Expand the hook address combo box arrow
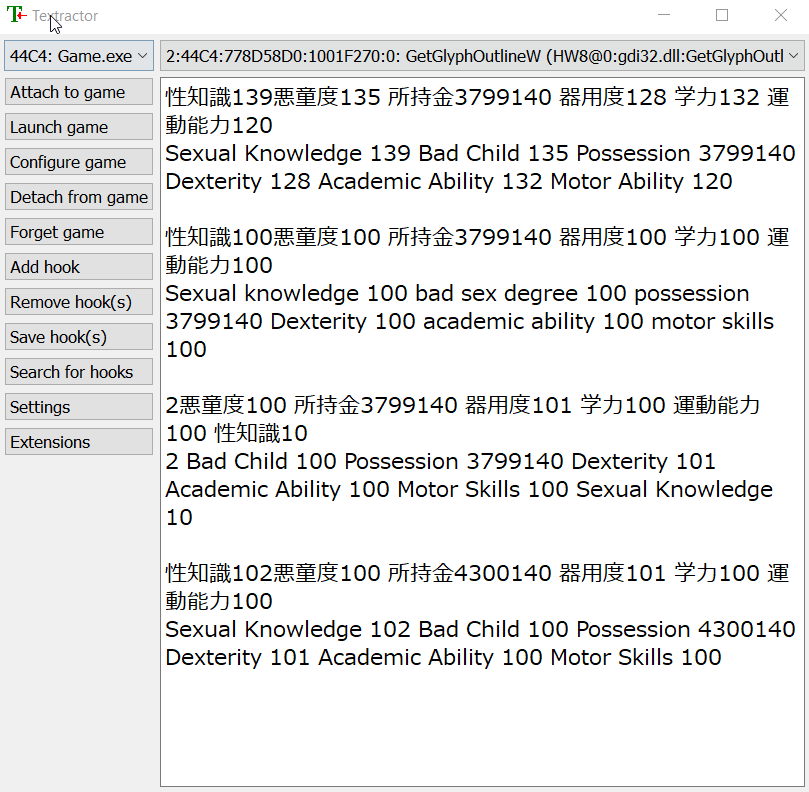 [x=795, y=57]
